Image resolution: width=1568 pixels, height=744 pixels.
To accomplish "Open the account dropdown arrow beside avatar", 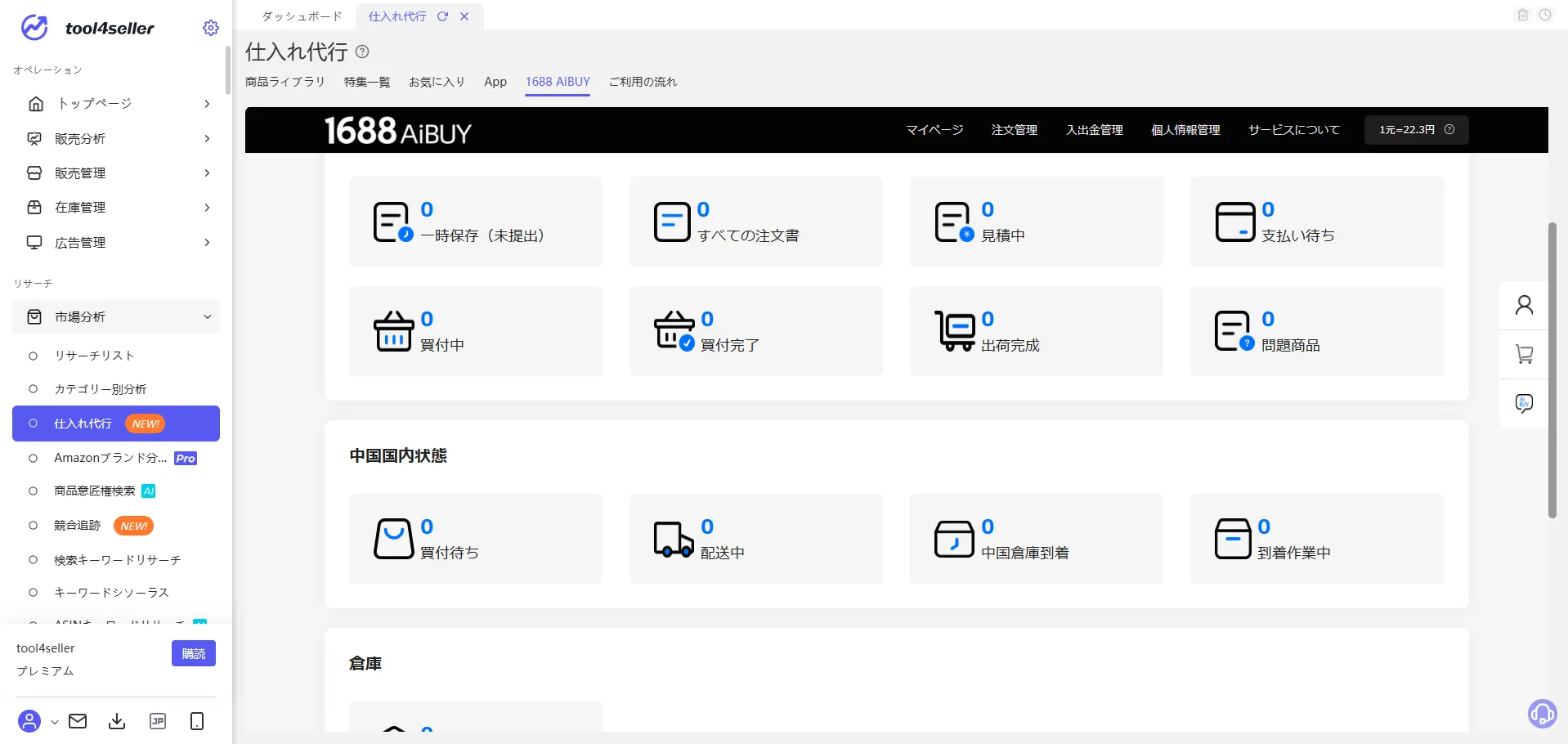I will click(55, 722).
